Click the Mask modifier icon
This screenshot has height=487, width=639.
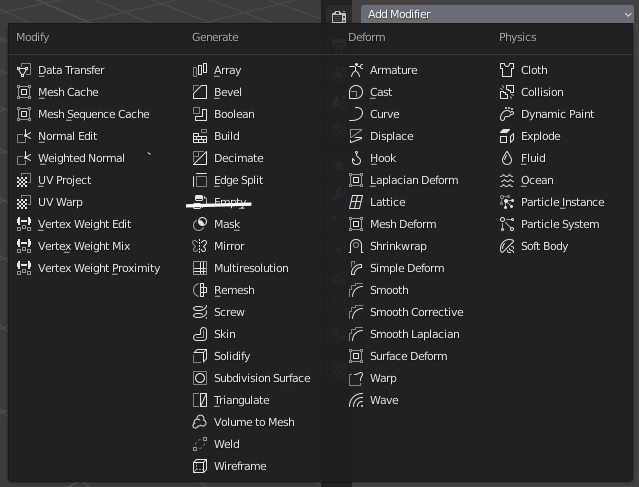point(200,224)
